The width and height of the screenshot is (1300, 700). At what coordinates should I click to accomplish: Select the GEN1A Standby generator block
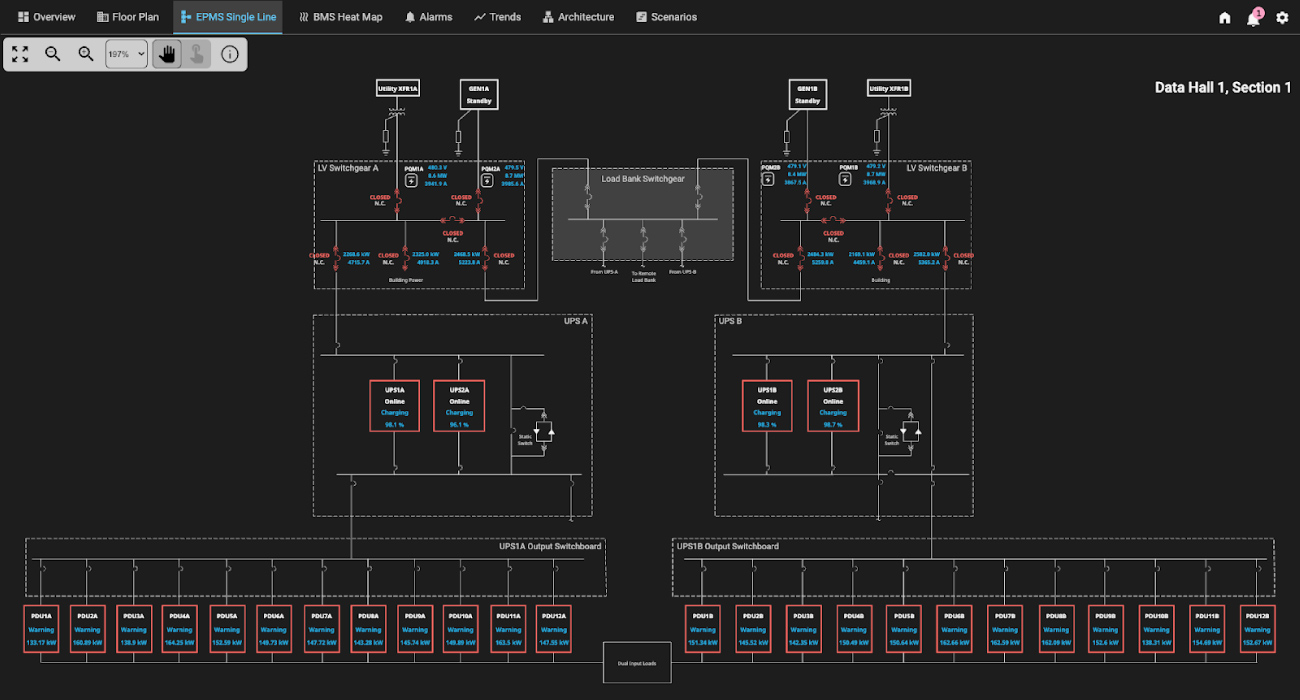click(x=478, y=95)
